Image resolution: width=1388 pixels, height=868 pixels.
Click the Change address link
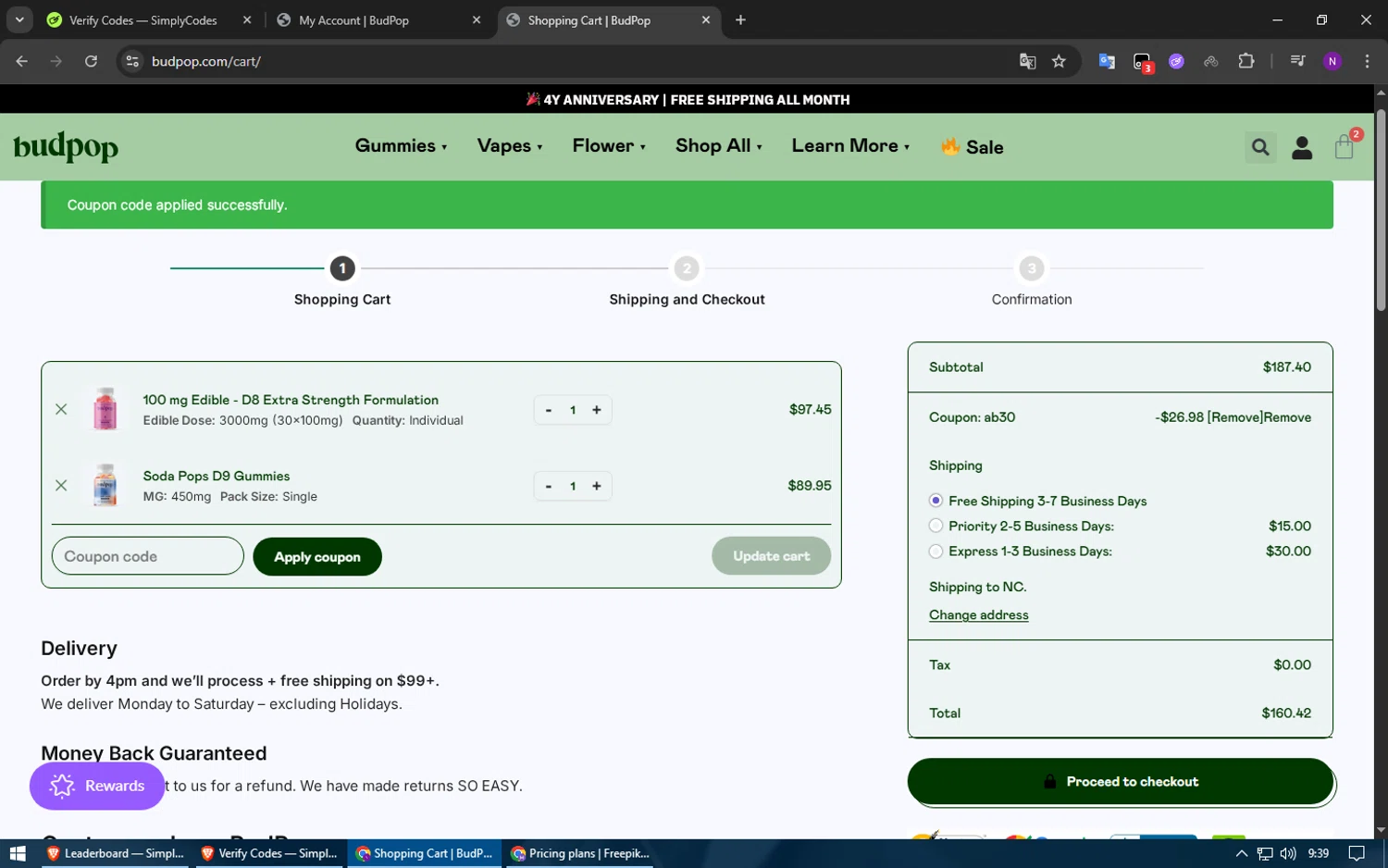click(x=978, y=614)
